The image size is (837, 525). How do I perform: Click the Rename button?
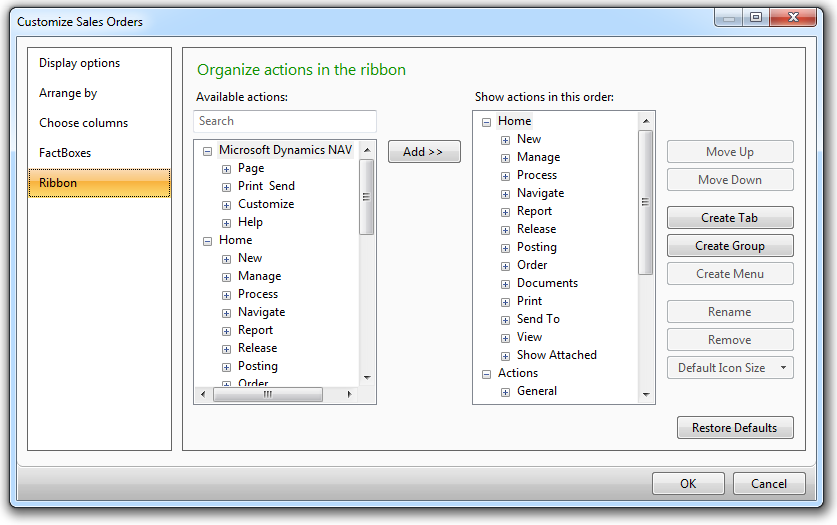pyautogui.click(x=730, y=312)
